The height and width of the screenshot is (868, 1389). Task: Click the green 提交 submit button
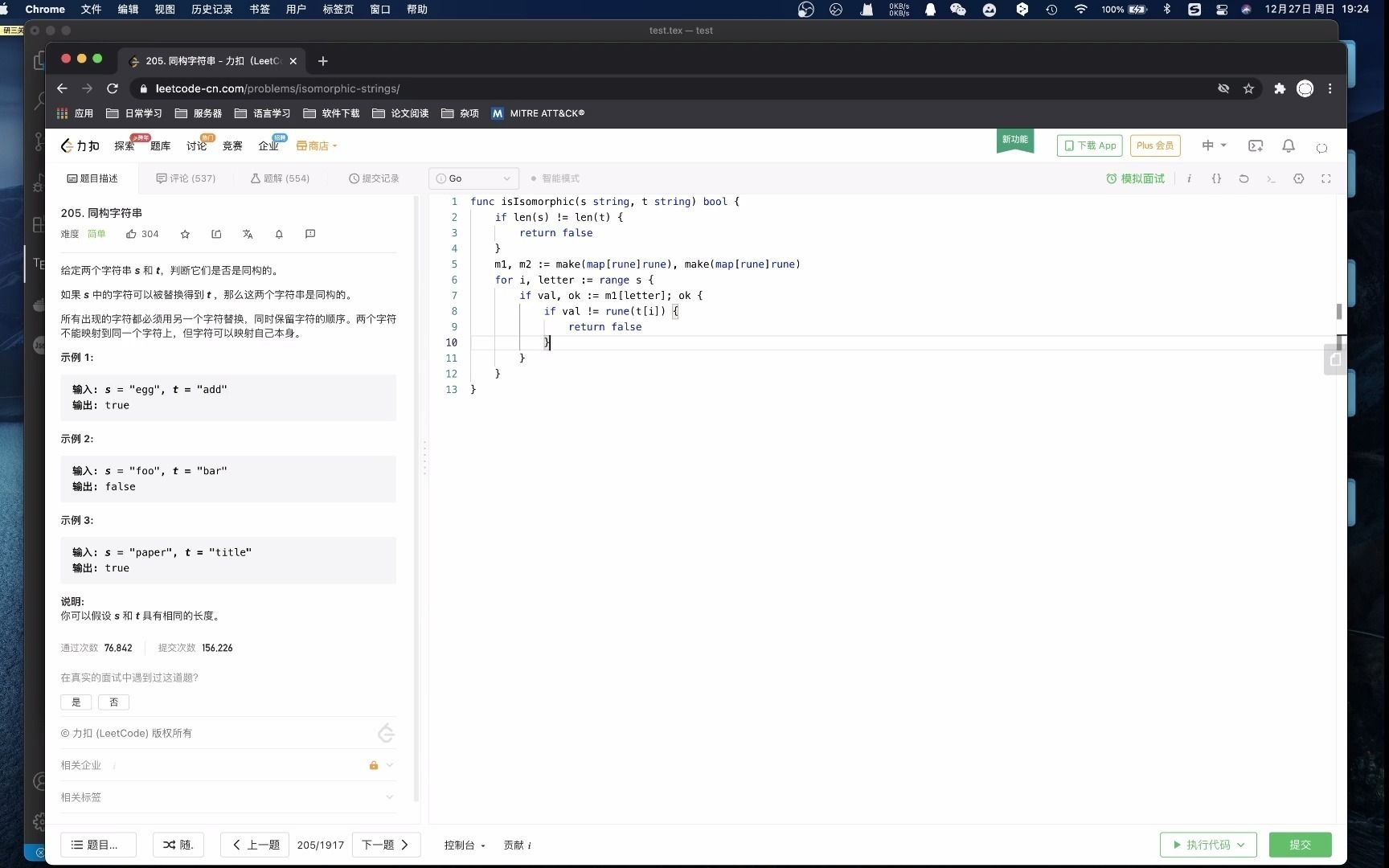1300,845
